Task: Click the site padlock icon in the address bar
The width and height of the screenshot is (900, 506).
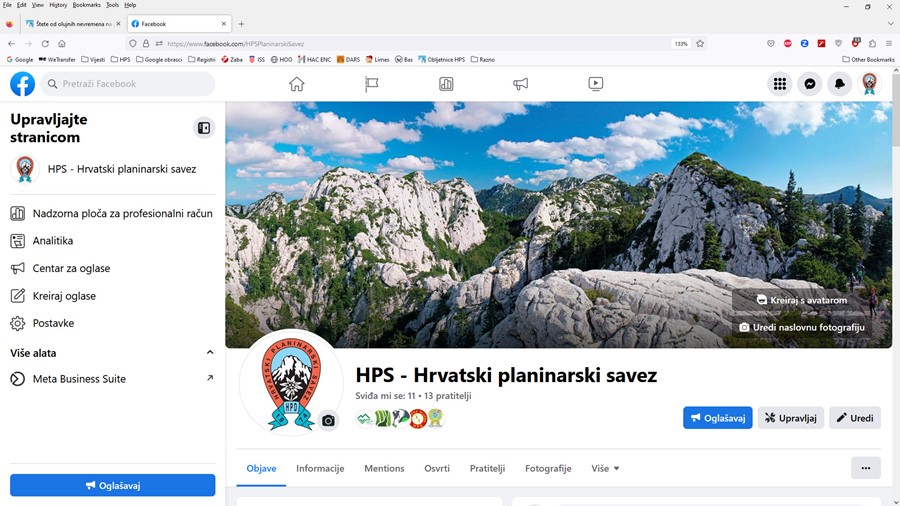Action: click(146, 44)
